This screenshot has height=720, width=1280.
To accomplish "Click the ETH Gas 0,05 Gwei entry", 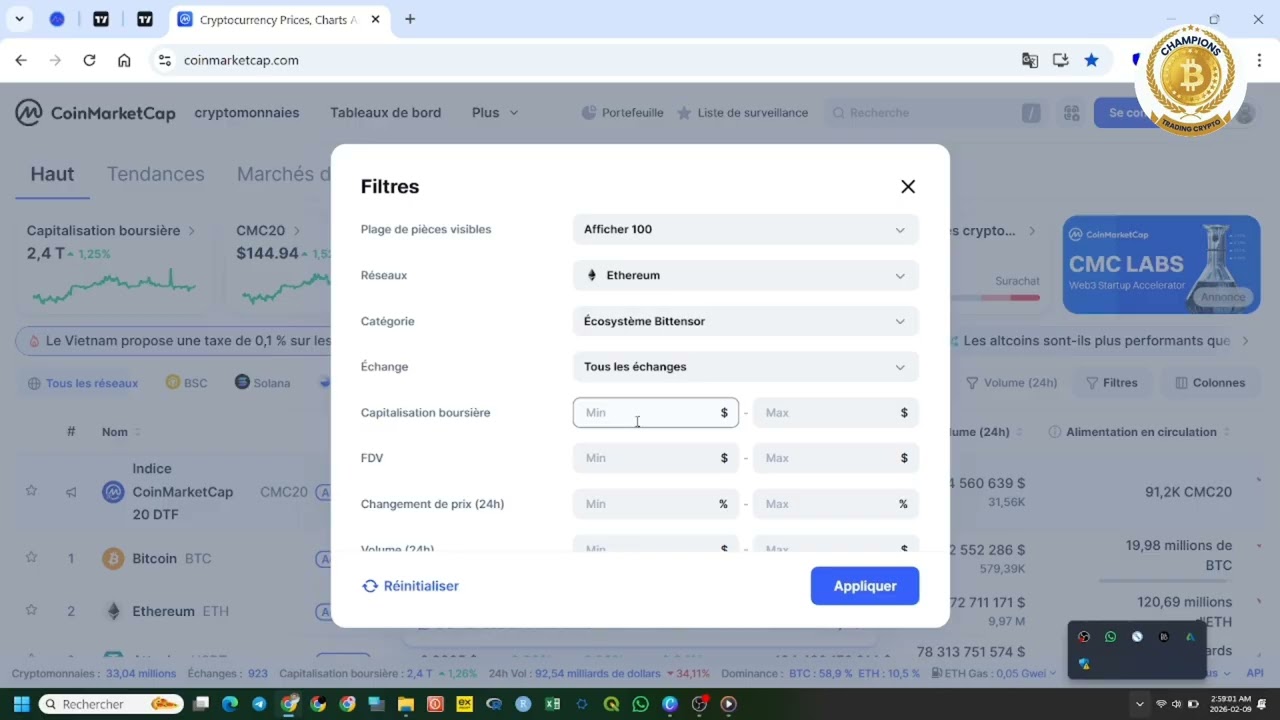I will click(x=994, y=673).
